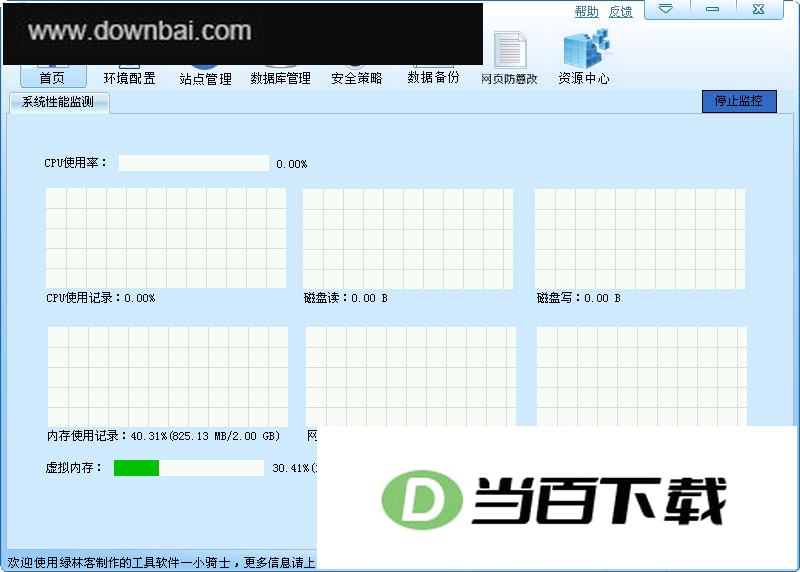Open the title bar dropdown menu arrow
The image size is (800, 572).
(x=666, y=9)
